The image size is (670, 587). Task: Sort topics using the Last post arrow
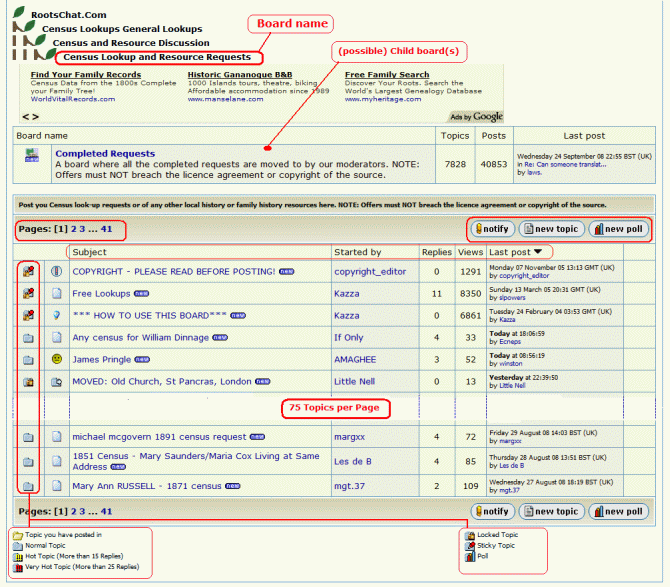(x=540, y=252)
